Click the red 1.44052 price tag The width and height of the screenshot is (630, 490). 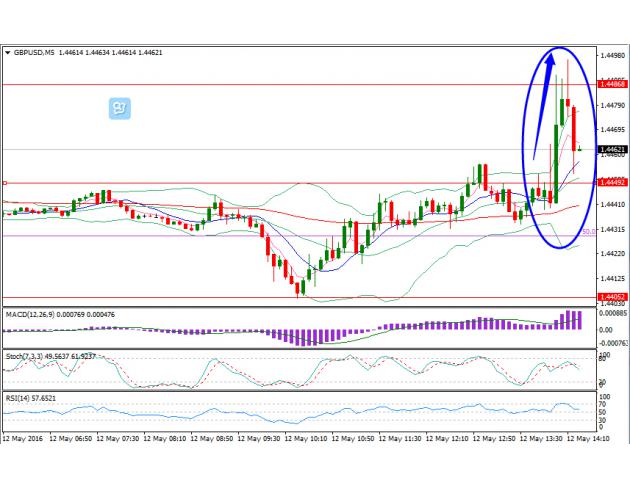[611, 297]
